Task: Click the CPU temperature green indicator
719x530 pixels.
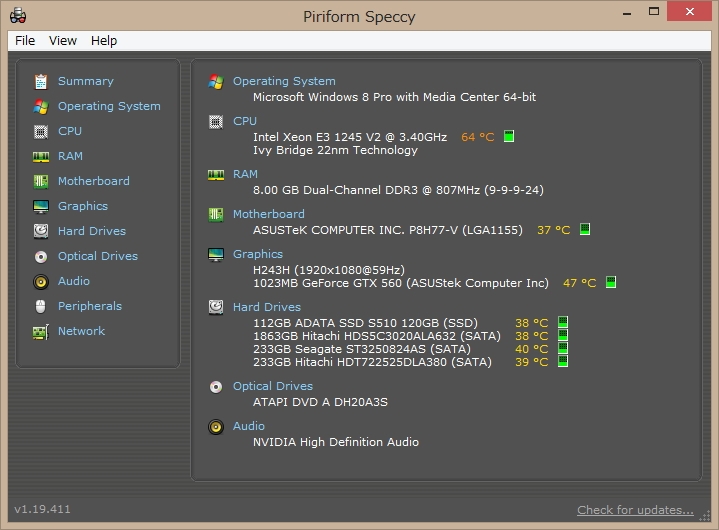Action: pyautogui.click(x=509, y=136)
